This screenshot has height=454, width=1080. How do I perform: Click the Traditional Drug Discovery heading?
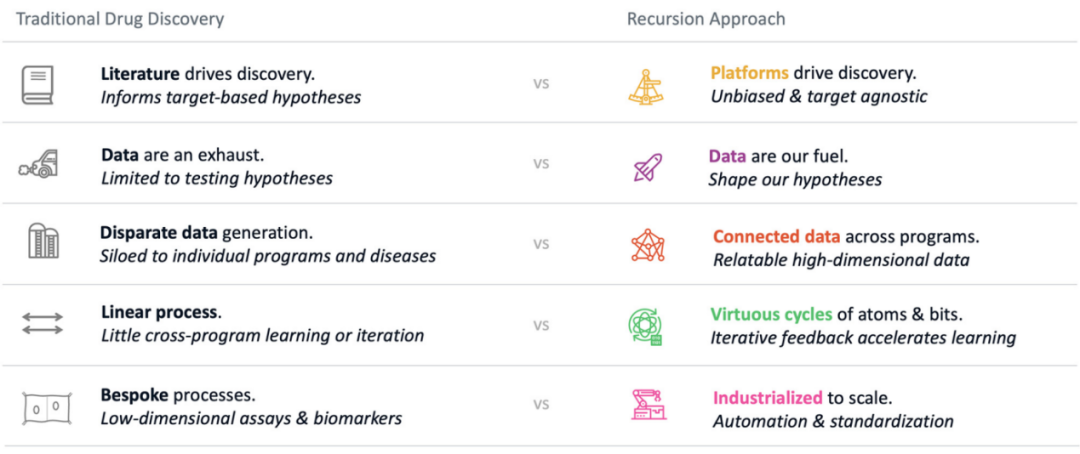[x=120, y=19]
